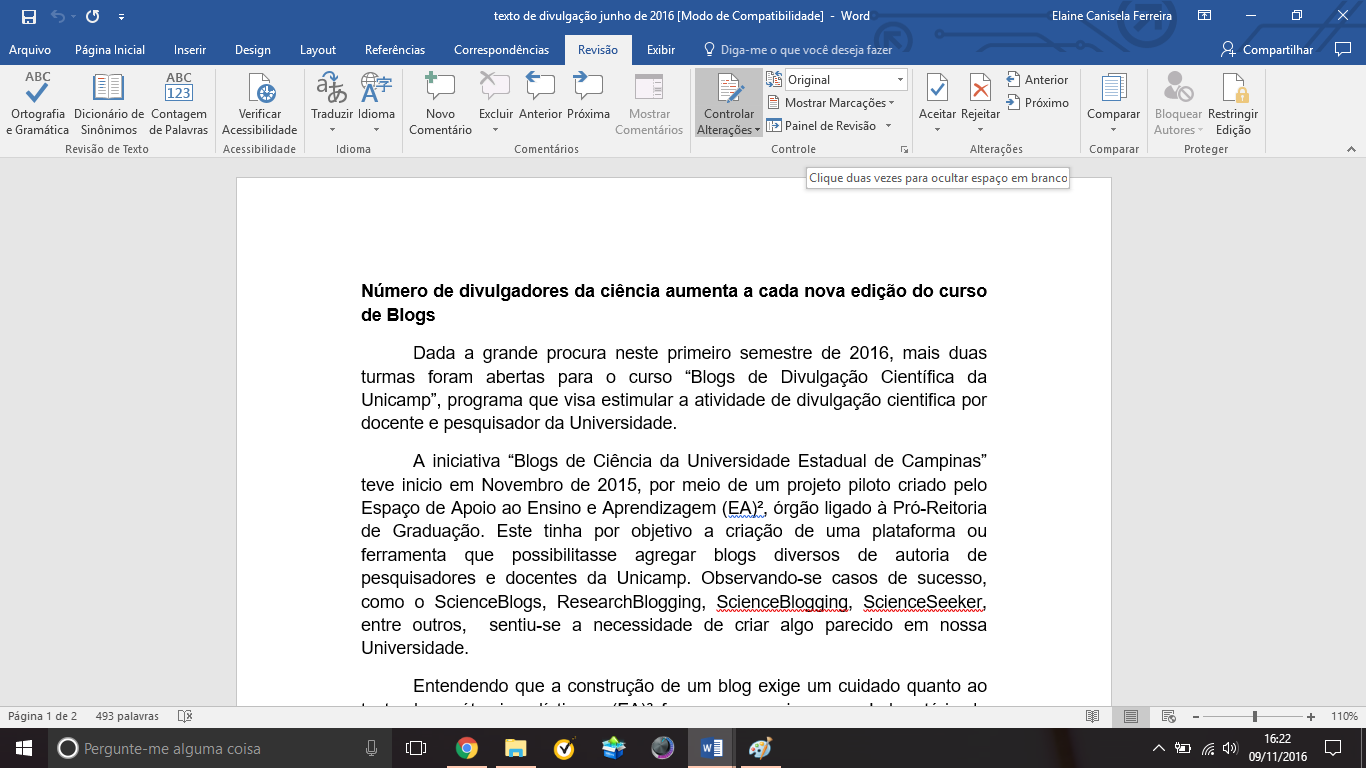Click the document title heading text
Screen dimensions: 1366x768
673,303
